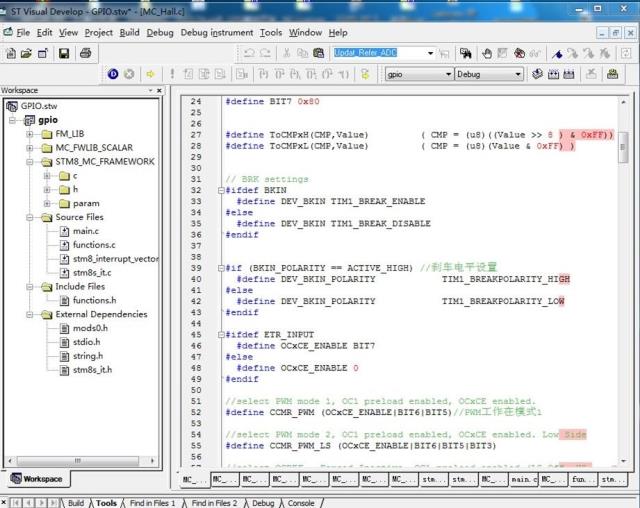Open the find text combo dropdown
640x508 pixels.
tap(430, 53)
